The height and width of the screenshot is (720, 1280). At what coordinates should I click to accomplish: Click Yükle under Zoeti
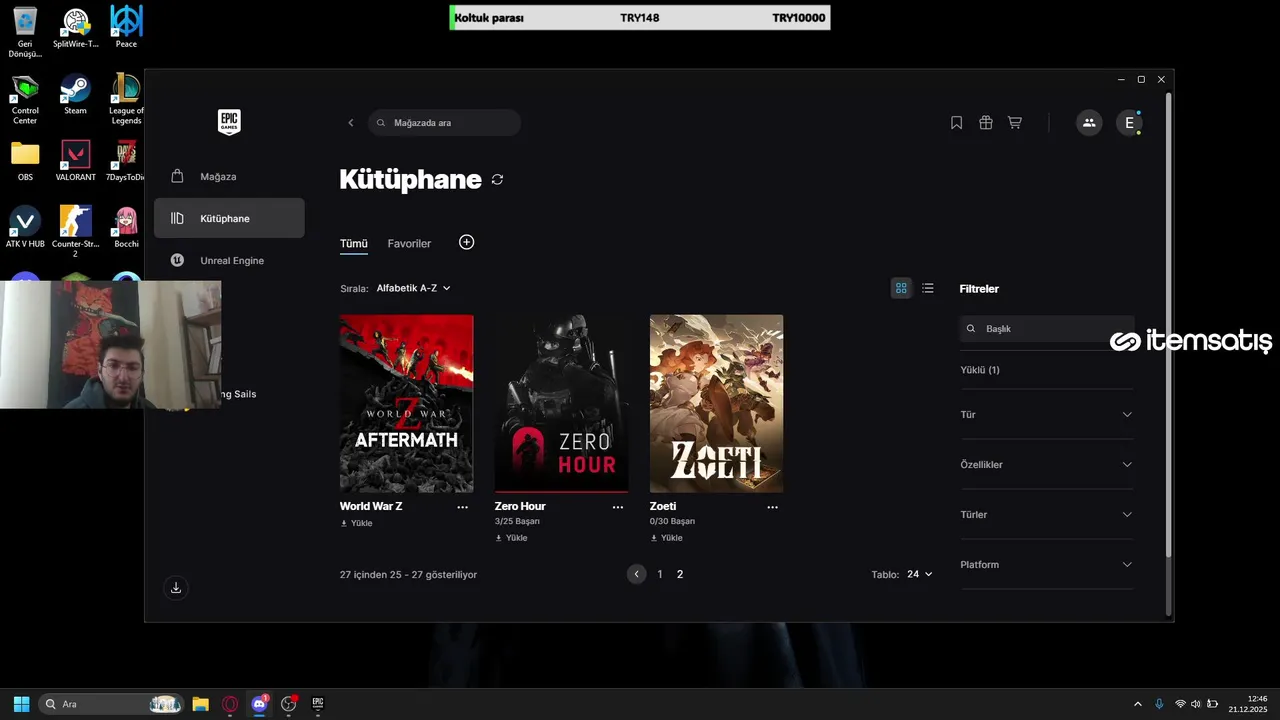click(666, 538)
